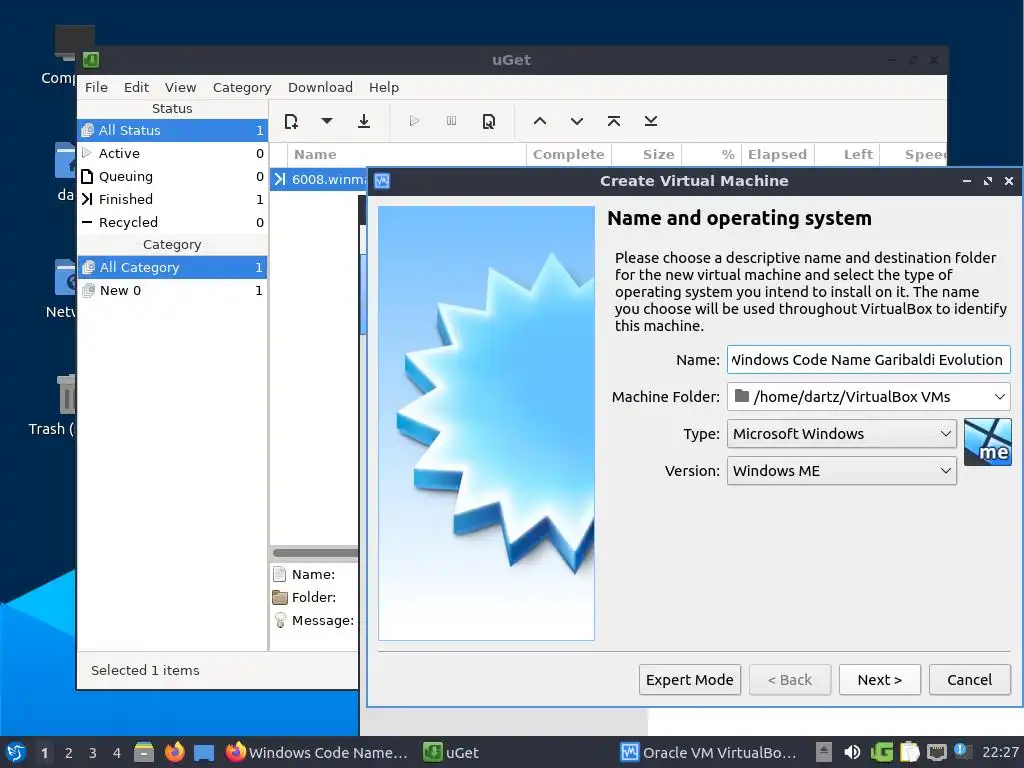This screenshot has width=1024, height=768.
Task: Open file manager icon in taskbar
Action: click(144, 752)
